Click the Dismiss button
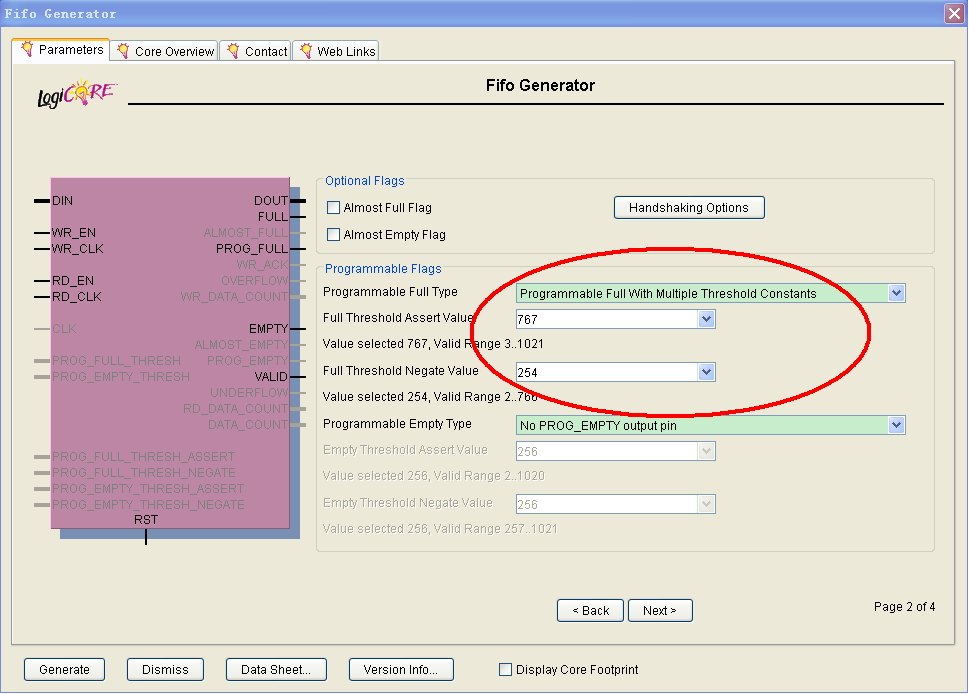Viewport: 969px width, 694px height. tap(165, 670)
